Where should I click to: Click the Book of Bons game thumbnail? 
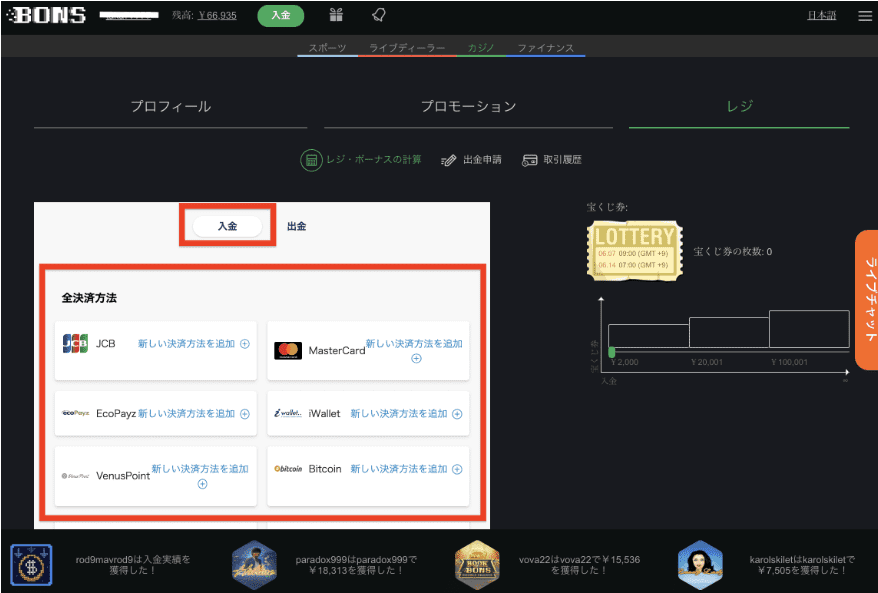477,565
